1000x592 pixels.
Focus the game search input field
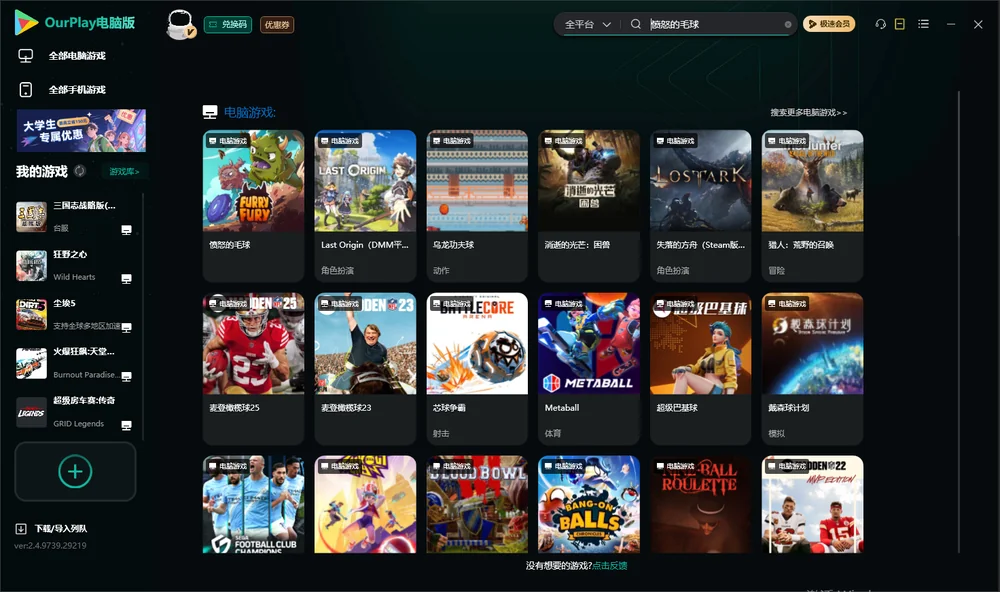click(715, 24)
